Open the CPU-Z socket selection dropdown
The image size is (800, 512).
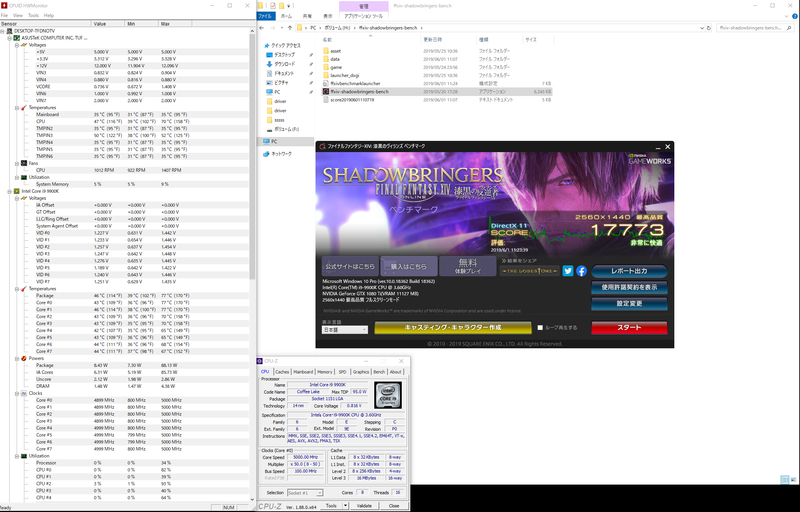pyautogui.click(x=305, y=493)
